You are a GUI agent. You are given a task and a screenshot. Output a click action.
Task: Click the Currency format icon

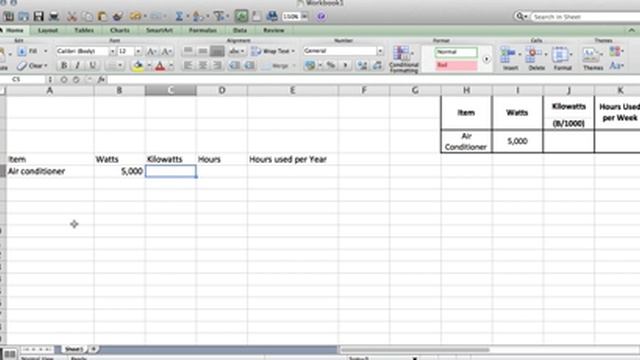tap(310, 65)
